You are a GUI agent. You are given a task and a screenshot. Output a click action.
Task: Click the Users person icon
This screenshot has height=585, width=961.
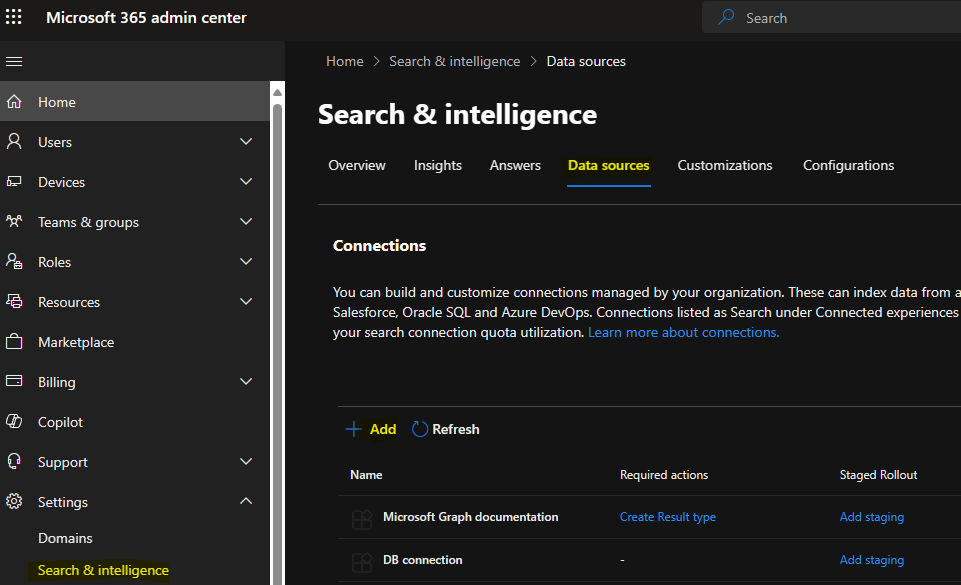pyautogui.click(x=14, y=142)
